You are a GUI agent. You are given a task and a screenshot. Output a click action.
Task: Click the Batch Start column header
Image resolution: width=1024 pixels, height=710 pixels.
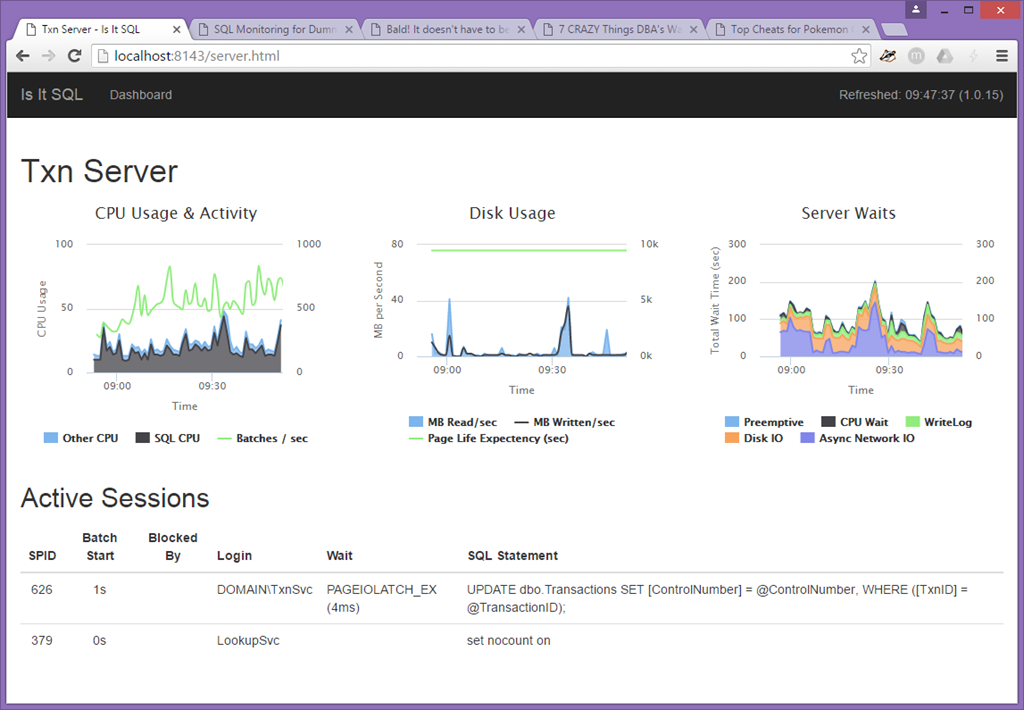click(100, 547)
